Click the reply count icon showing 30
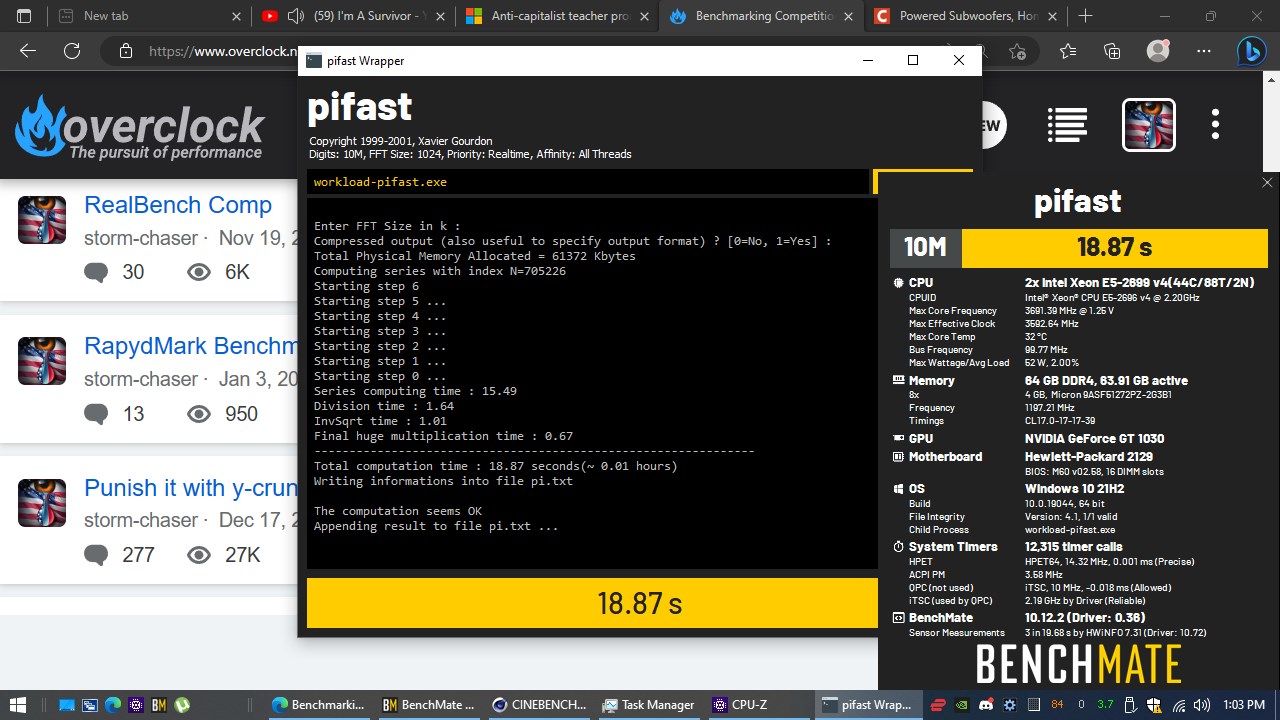The height and width of the screenshot is (720, 1280). click(x=96, y=272)
